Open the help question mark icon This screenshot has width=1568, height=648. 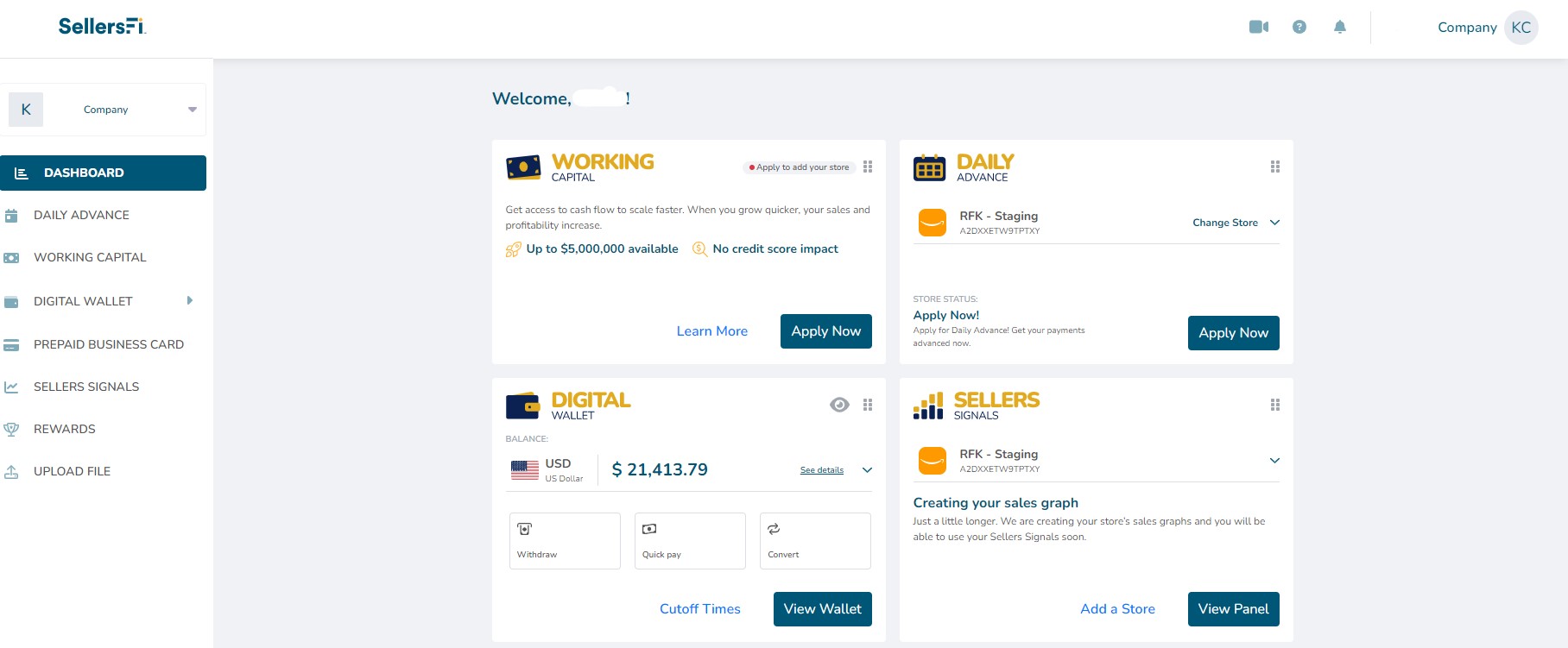tap(1299, 27)
